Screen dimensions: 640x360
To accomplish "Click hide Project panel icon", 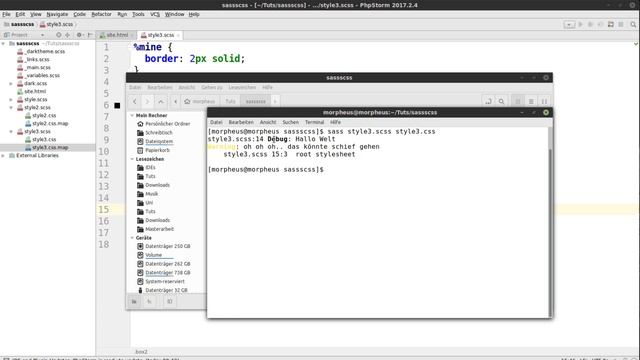I will [x=90, y=35].
